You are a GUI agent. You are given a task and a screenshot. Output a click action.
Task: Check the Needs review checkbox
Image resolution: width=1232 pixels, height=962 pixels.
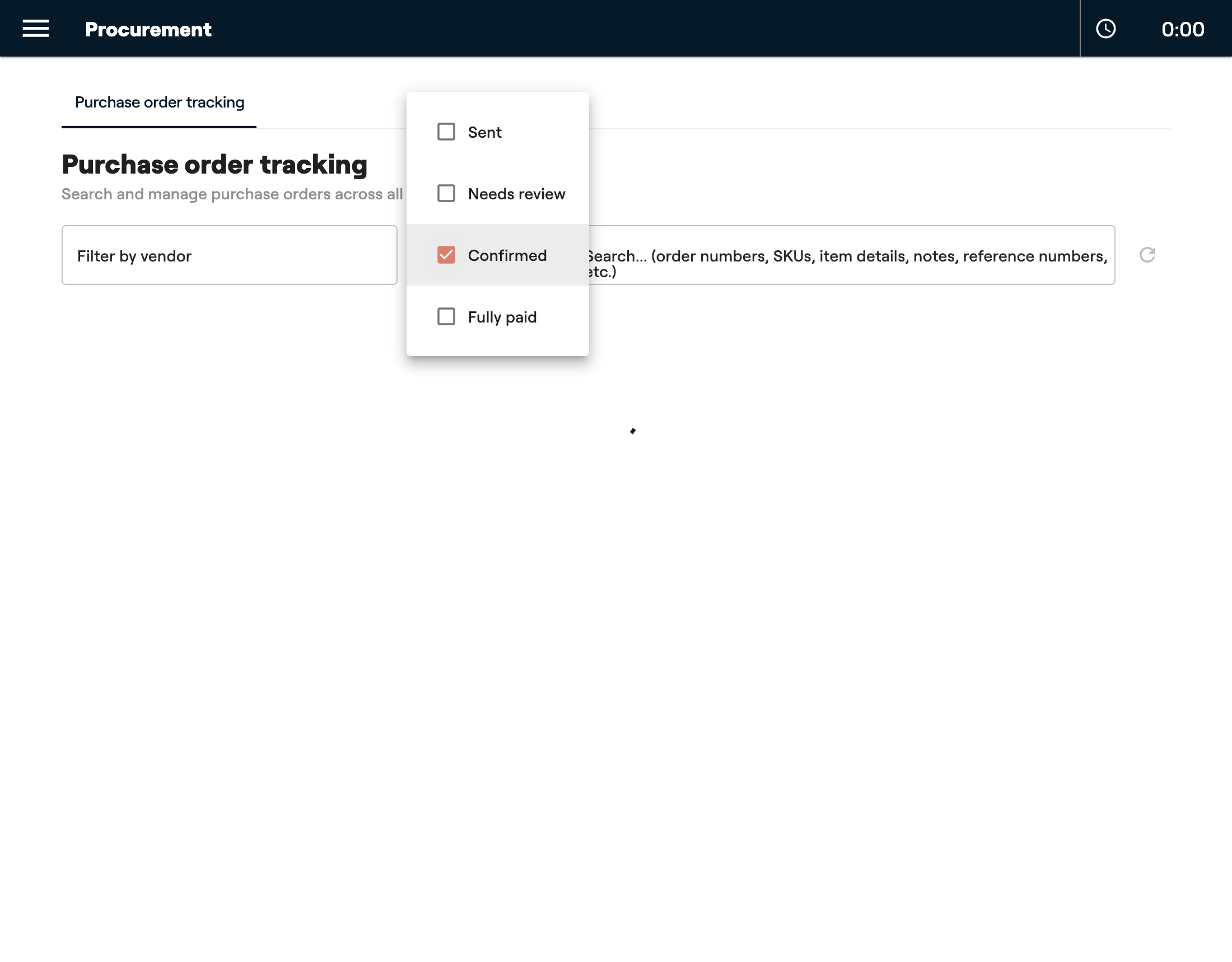coord(446,193)
